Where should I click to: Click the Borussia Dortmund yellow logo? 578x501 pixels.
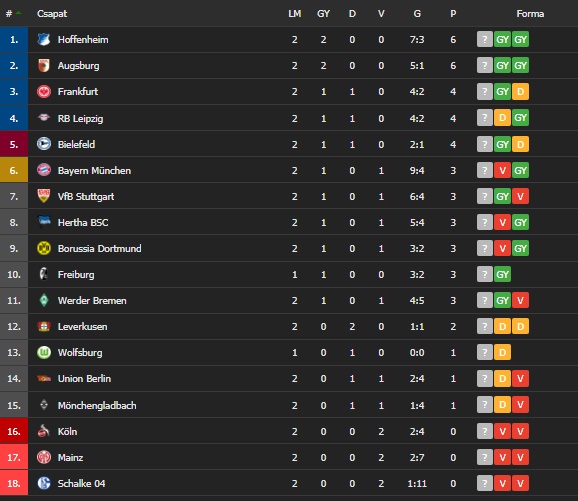[x=44, y=248]
